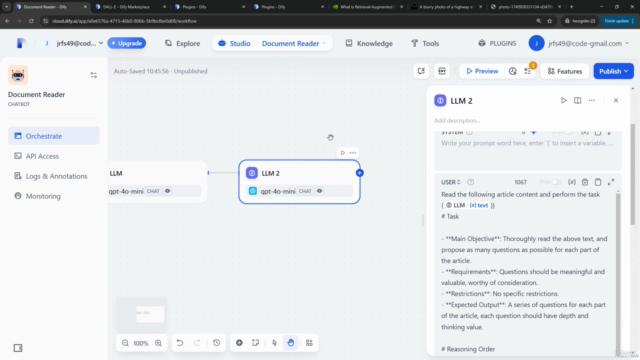The height and width of the screenshot is (360, 640).
Task: Open workspace jrfs49@cod... dropdown
Action: tap(80, 43)
